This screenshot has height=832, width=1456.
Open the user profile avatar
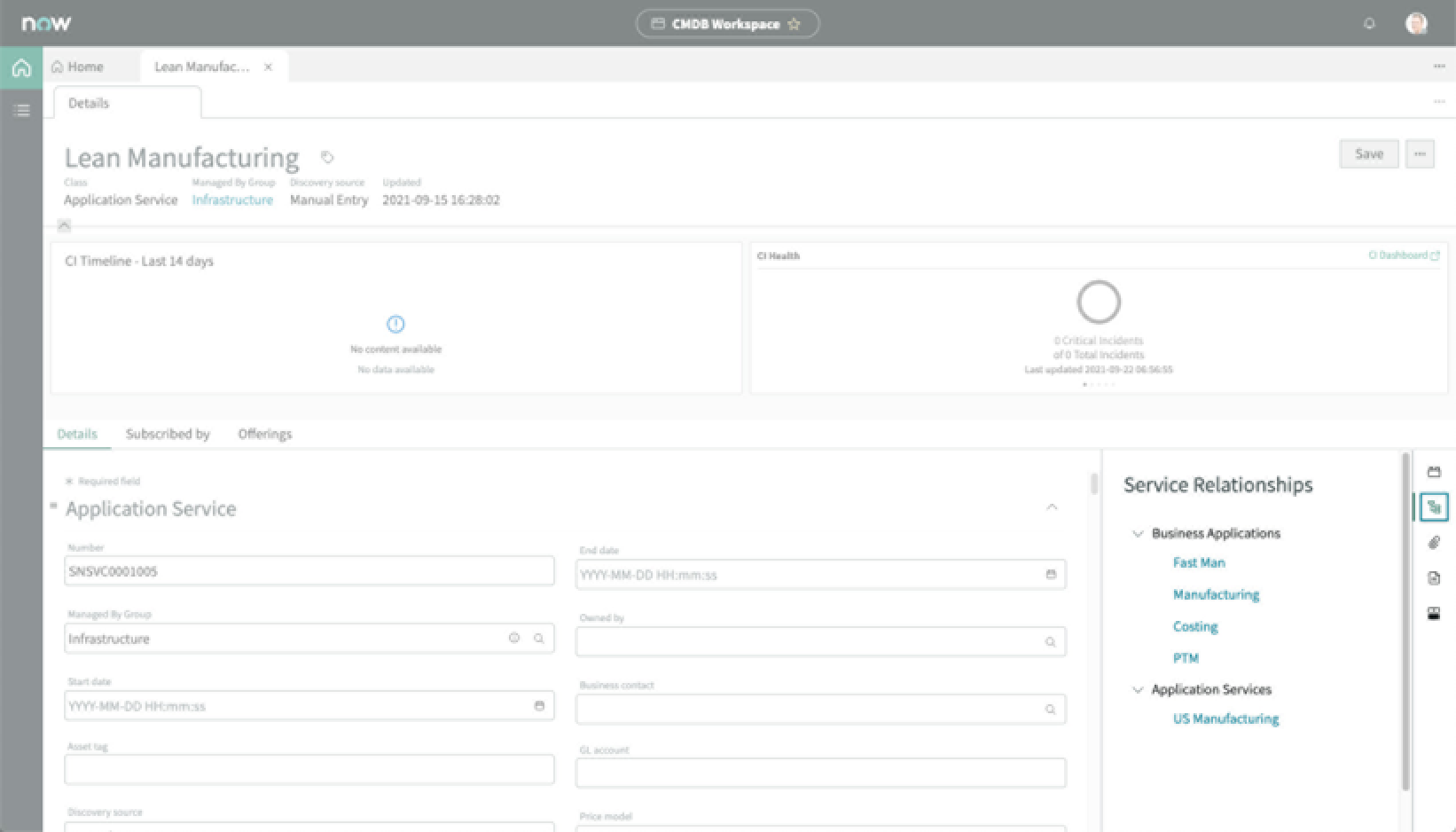(1416, 23)
